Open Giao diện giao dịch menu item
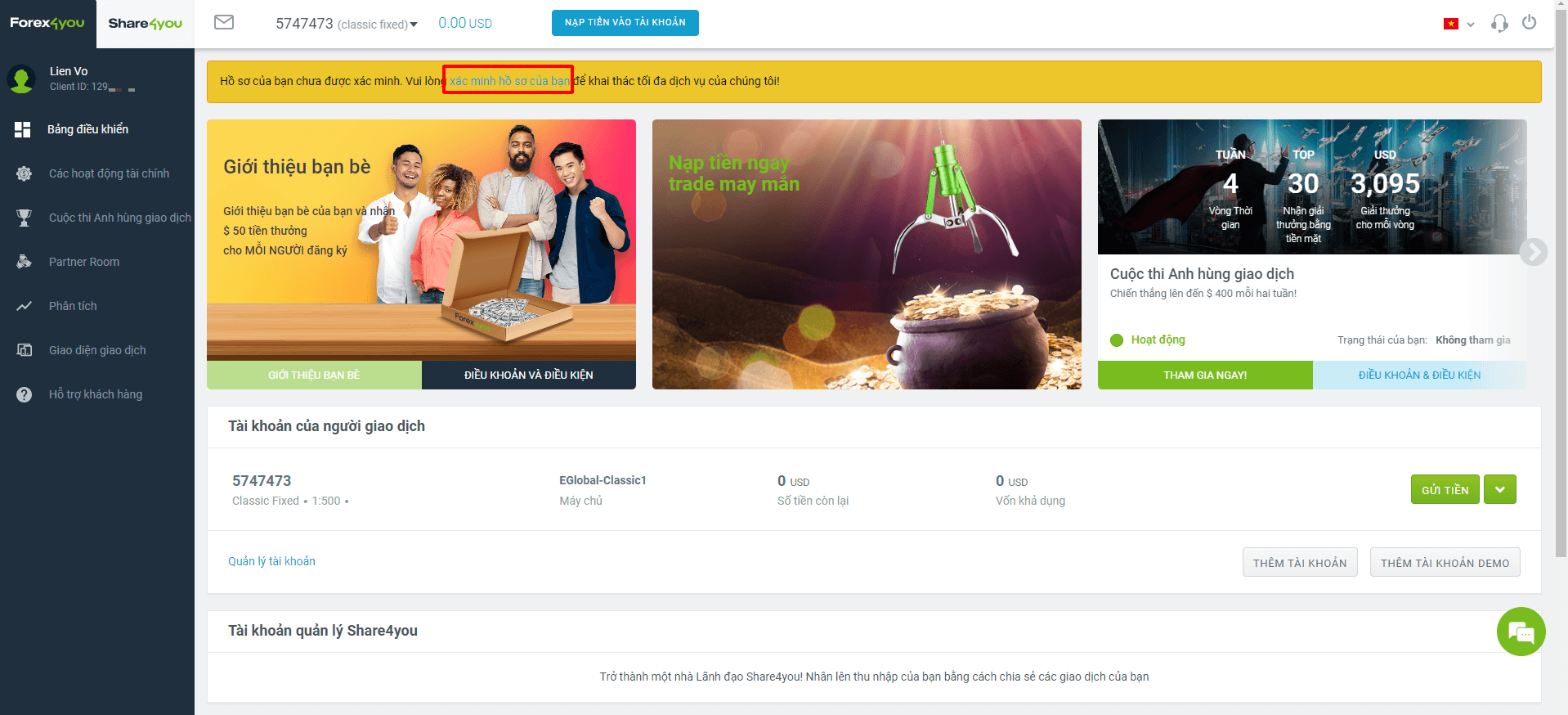 tap(97, 350)
